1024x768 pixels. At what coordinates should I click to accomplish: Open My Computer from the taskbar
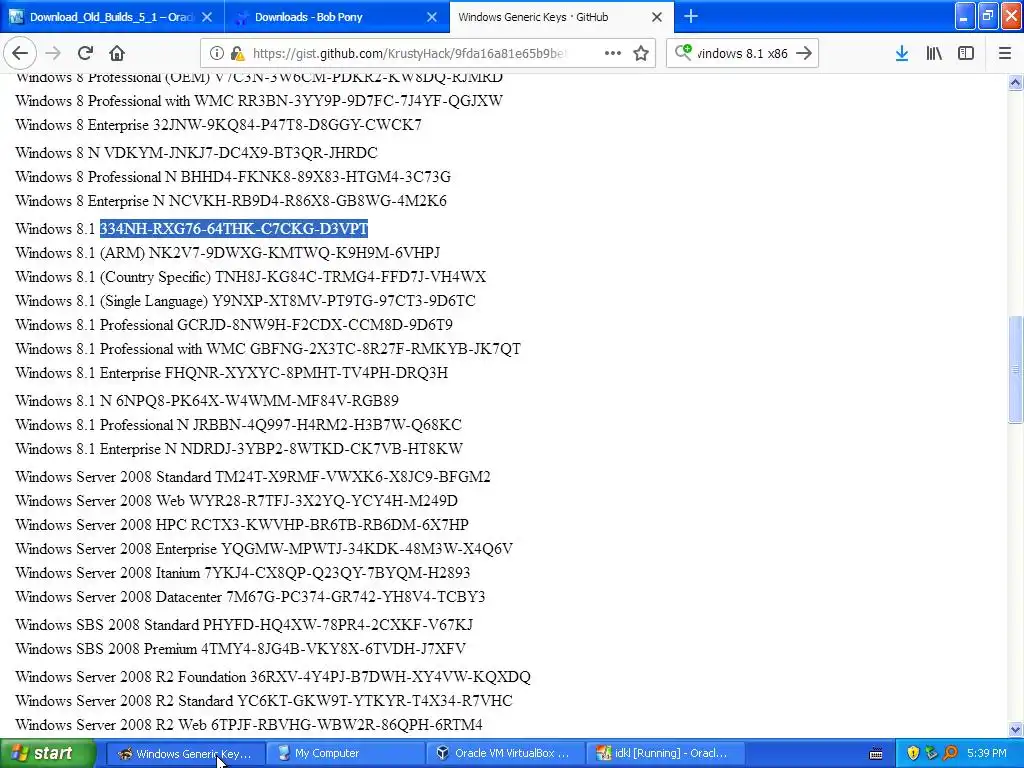pyautogui.click(x=345, y=753)
